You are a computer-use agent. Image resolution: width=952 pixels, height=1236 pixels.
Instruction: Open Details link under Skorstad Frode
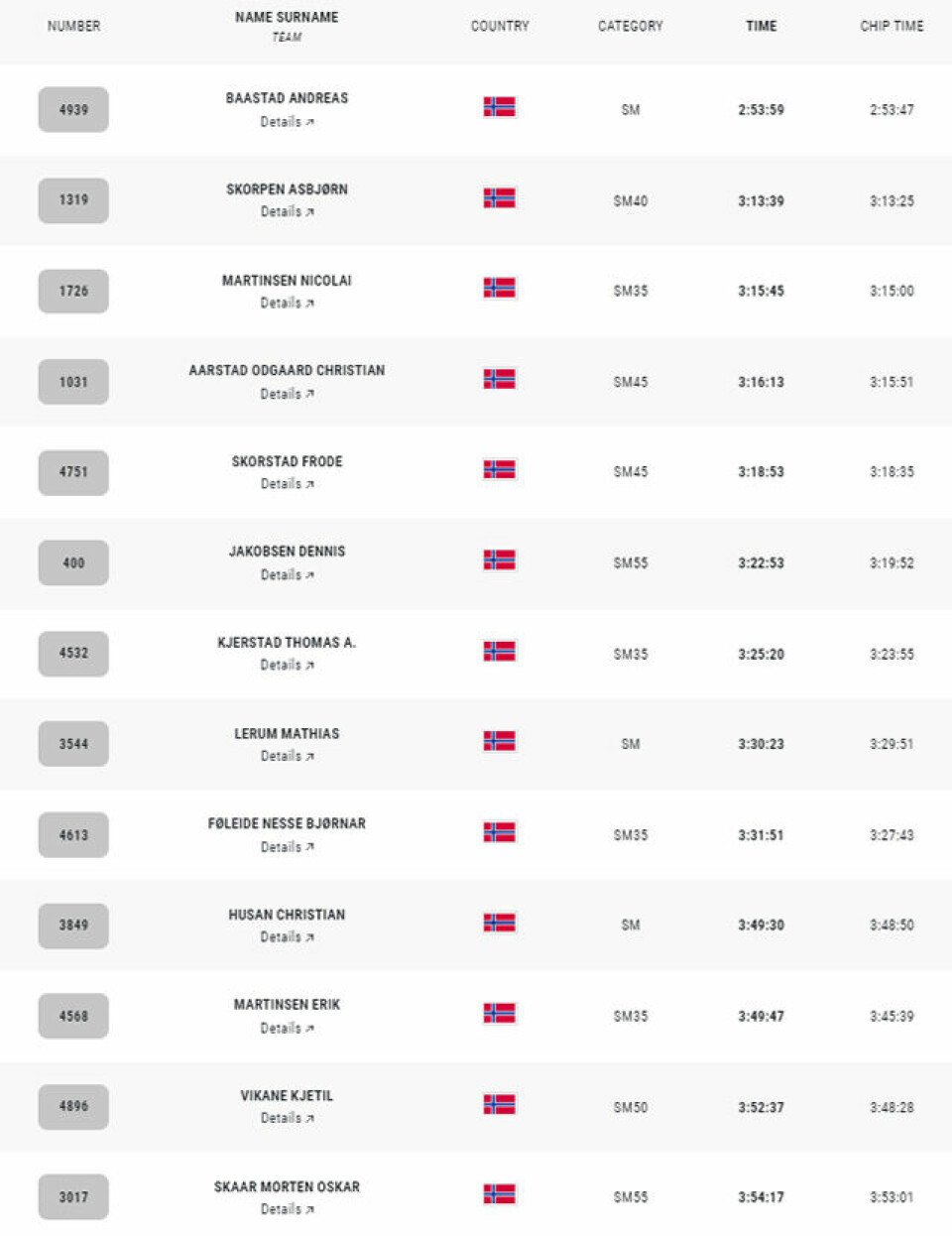(287, 484)
